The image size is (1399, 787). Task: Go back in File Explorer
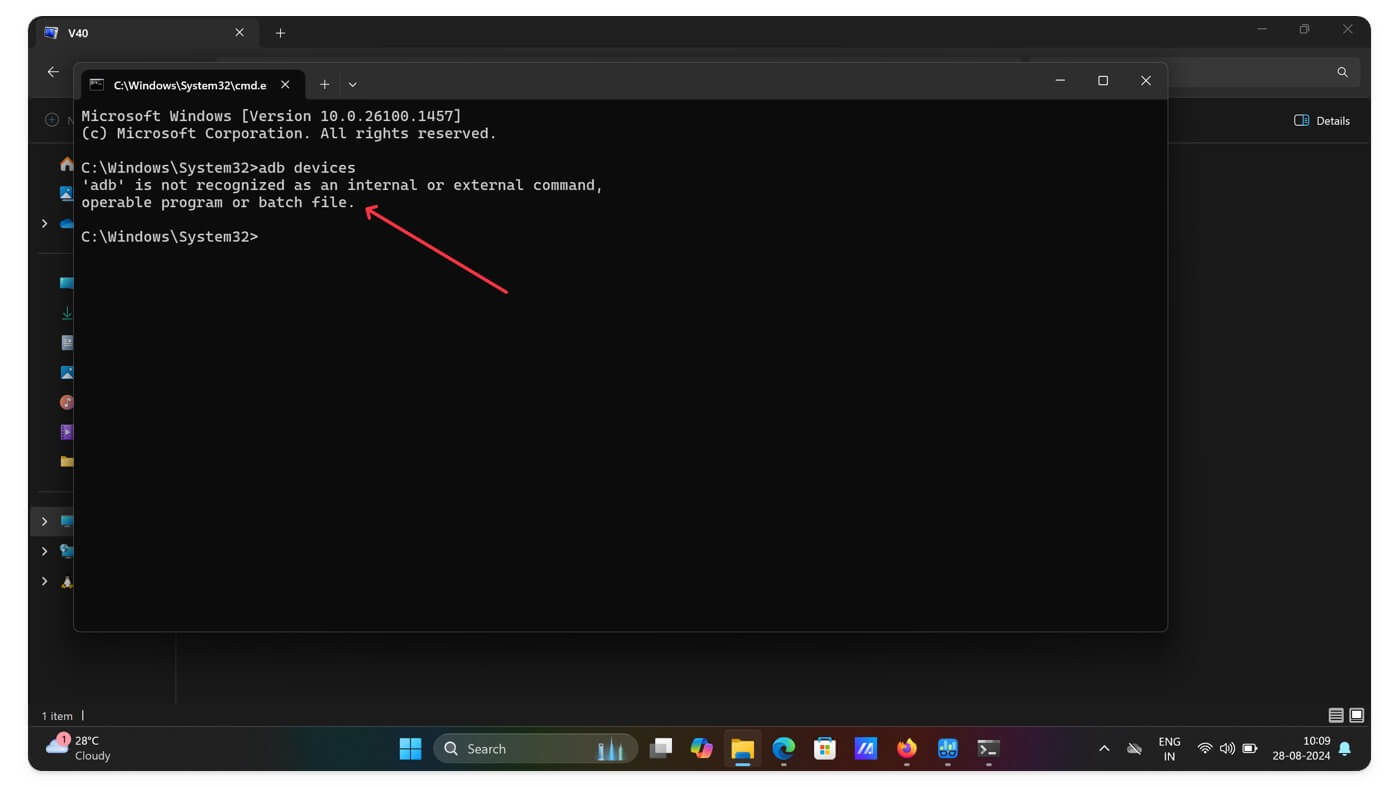tap(53, 72)
